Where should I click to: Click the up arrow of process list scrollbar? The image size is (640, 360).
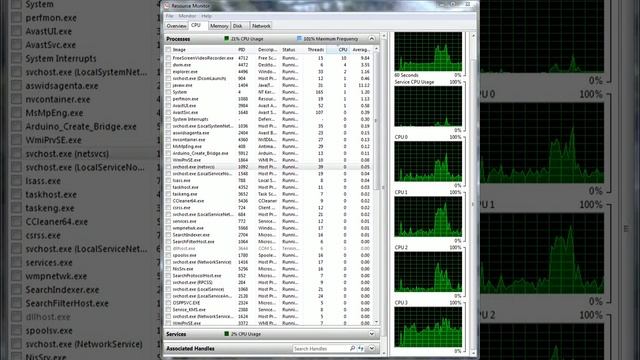pyautogui.click(x=376, y=49)
